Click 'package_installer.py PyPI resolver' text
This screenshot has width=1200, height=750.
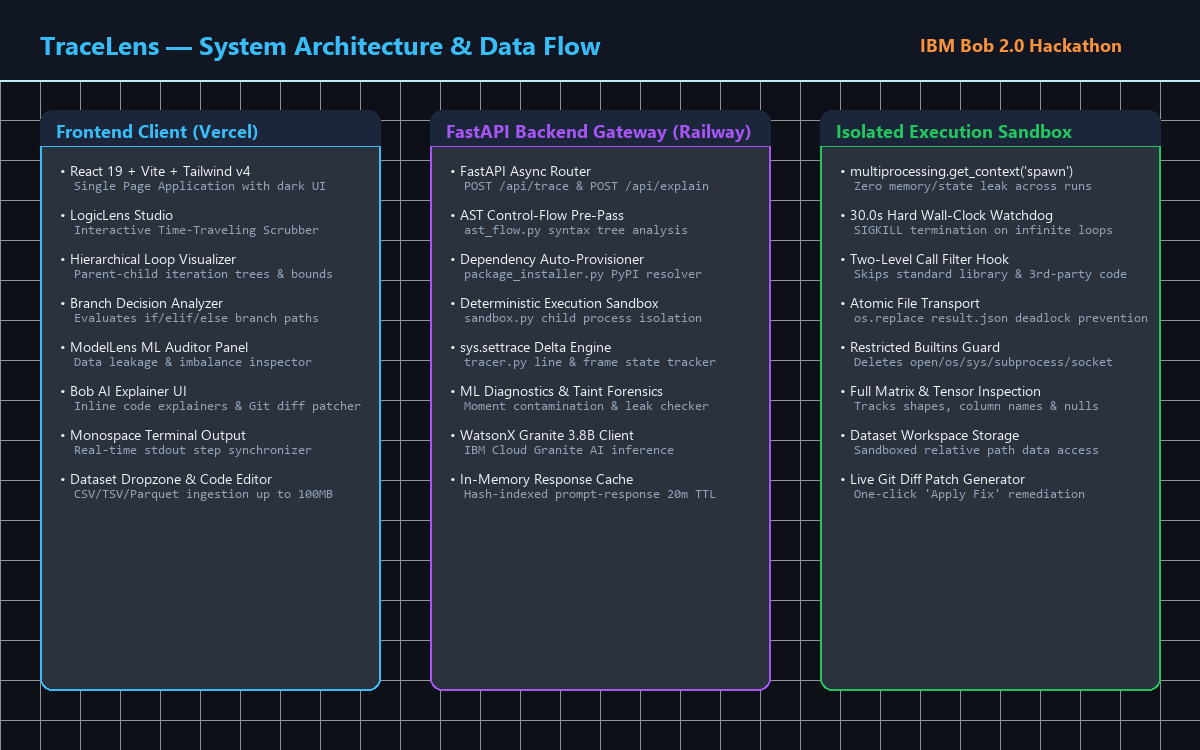[583, 274]
